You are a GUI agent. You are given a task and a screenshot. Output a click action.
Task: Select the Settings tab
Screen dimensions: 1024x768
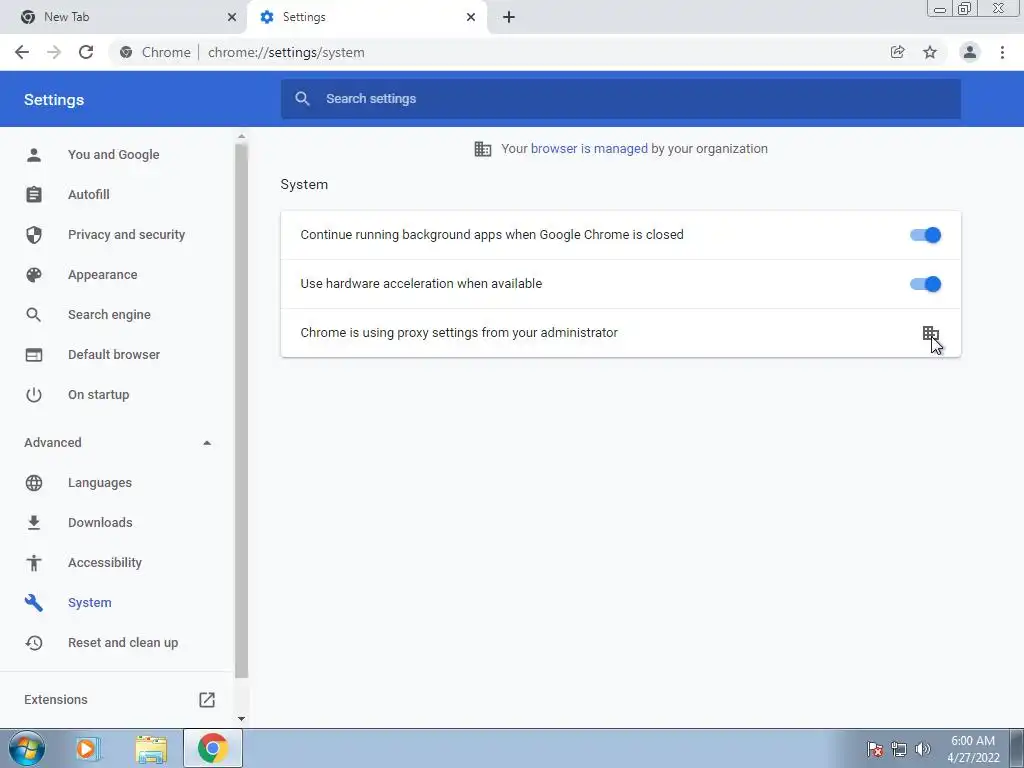tap(366, 17)
